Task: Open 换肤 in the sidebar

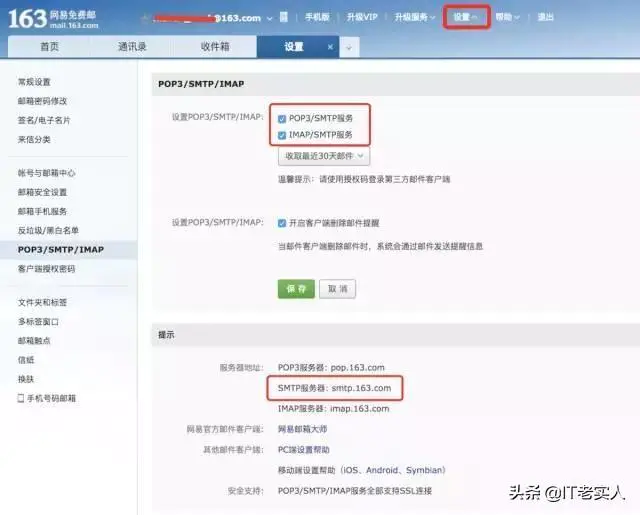Action: tap(26, 379)
